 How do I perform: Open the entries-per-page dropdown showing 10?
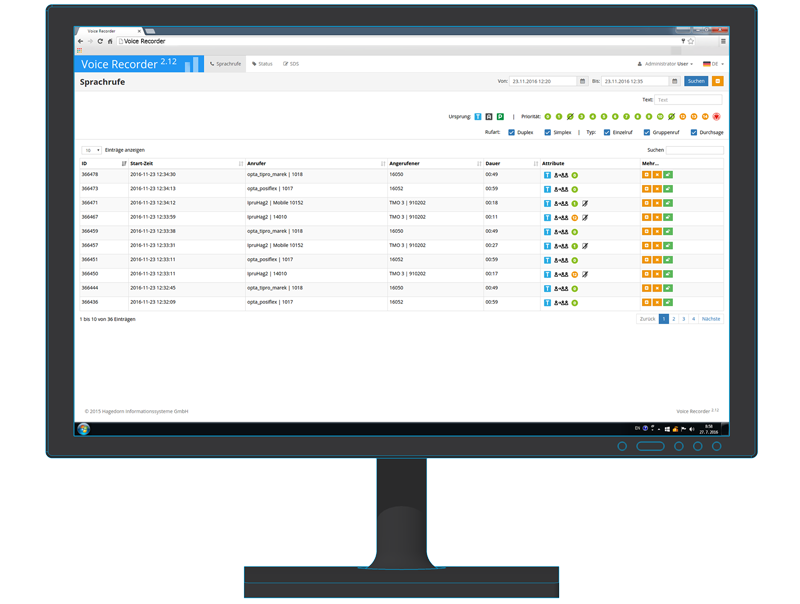(91, 150)
